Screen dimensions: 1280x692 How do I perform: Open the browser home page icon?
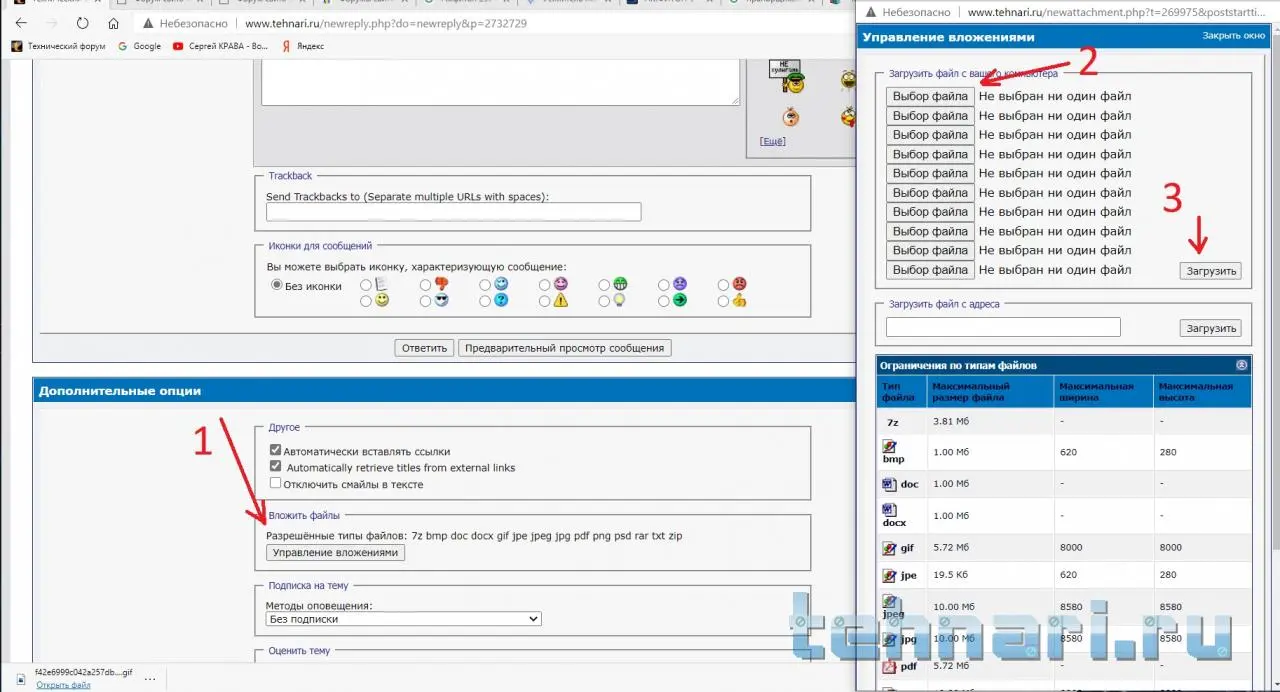pos(113,23)
